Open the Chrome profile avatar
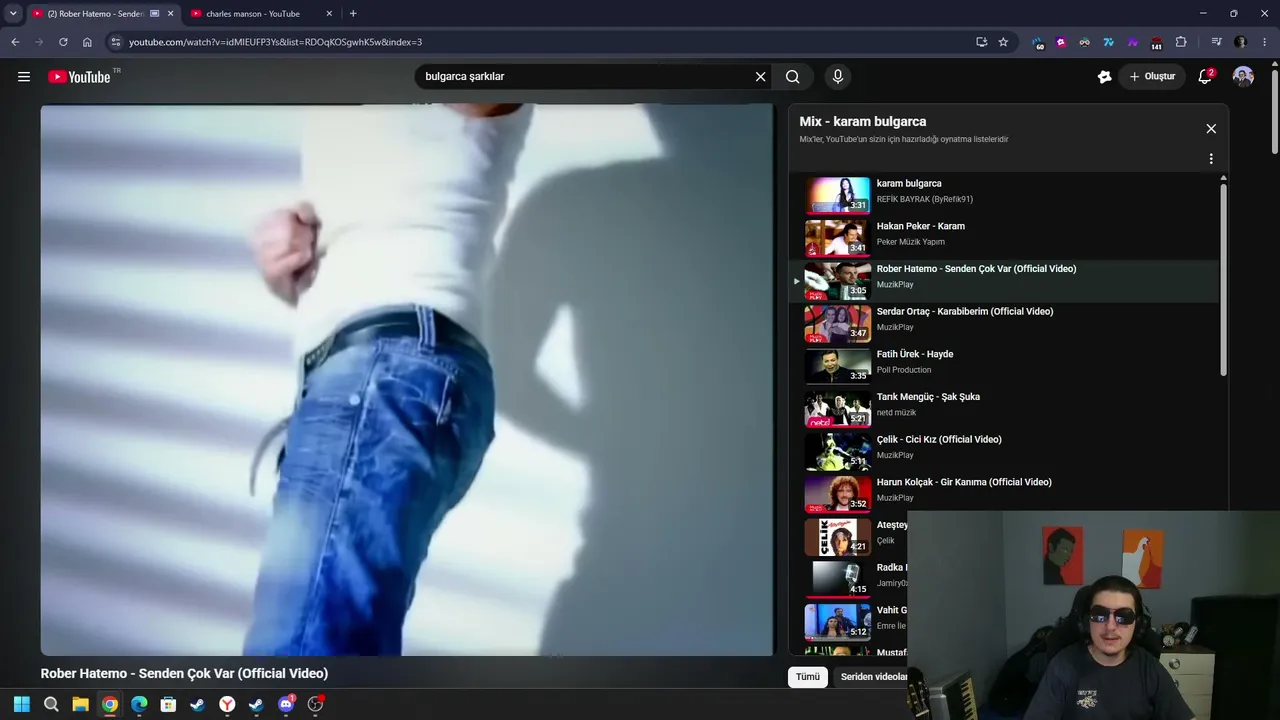 tap(1241, 42)
